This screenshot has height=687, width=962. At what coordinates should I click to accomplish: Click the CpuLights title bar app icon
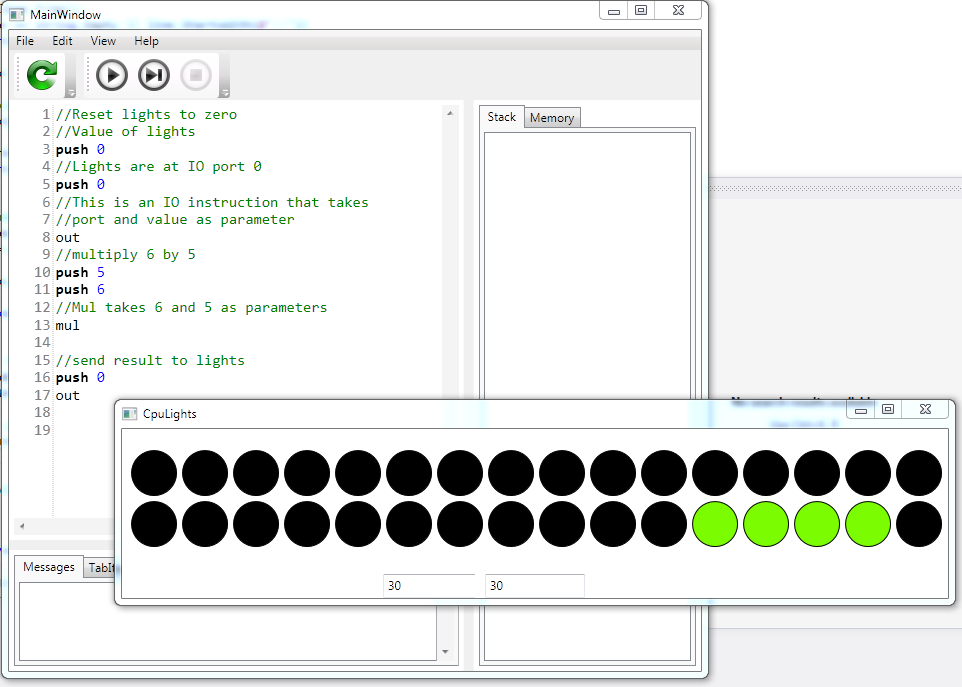pos(129,413)
